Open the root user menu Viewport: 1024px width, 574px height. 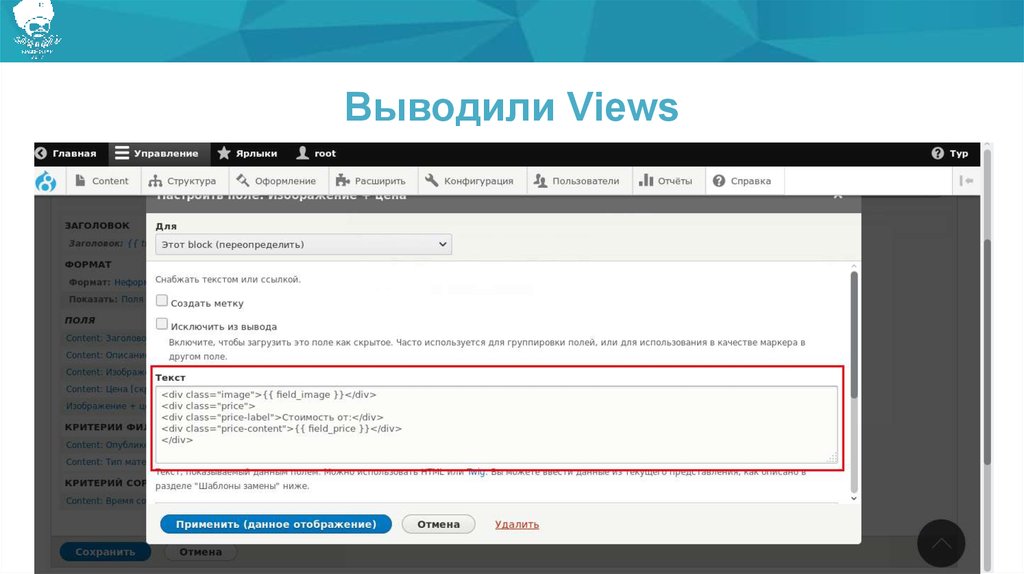pyautogui.click(x=317, y=153)
